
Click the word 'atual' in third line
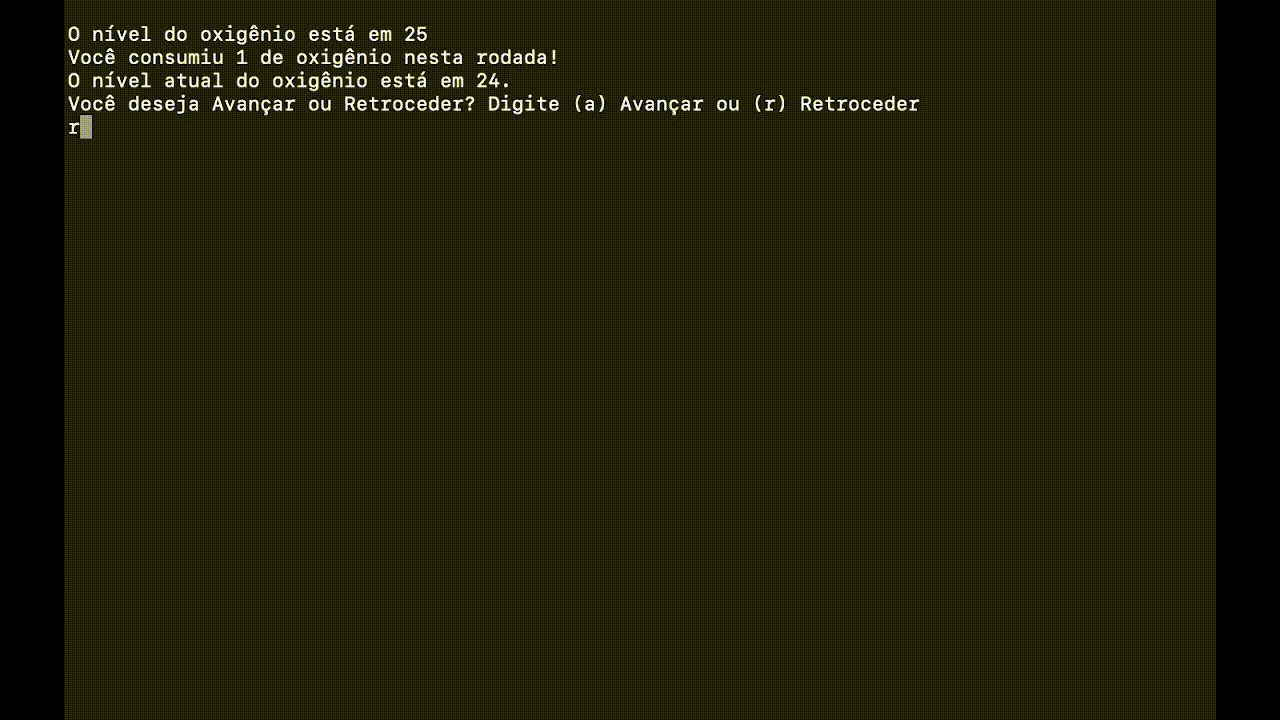(x=194, y=81)
